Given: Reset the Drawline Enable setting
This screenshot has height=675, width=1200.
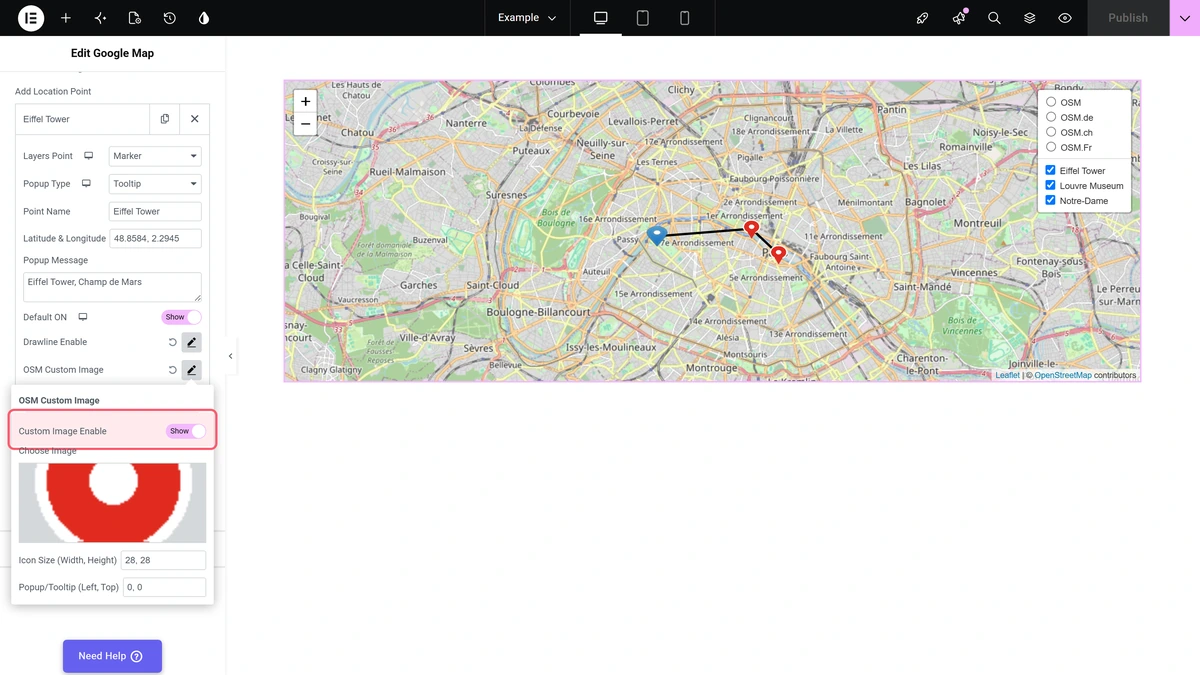Looking at the screenshot, I should pyautogui.click(x=172, y=342).
